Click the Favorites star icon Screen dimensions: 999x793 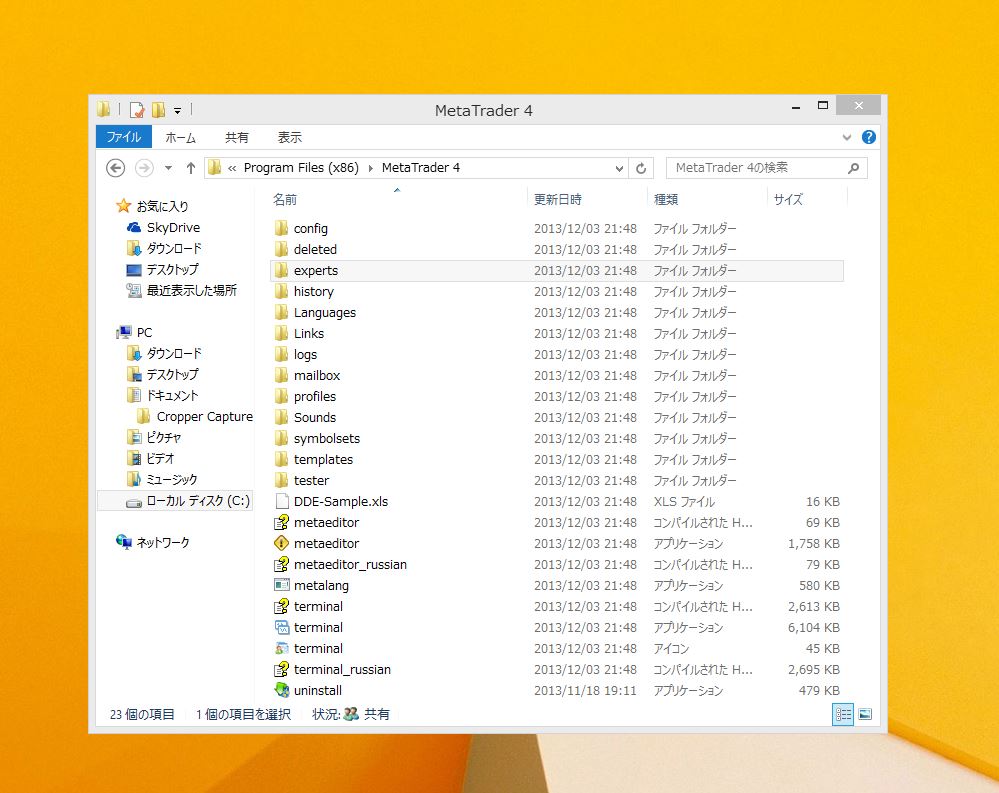click(124, 206)
